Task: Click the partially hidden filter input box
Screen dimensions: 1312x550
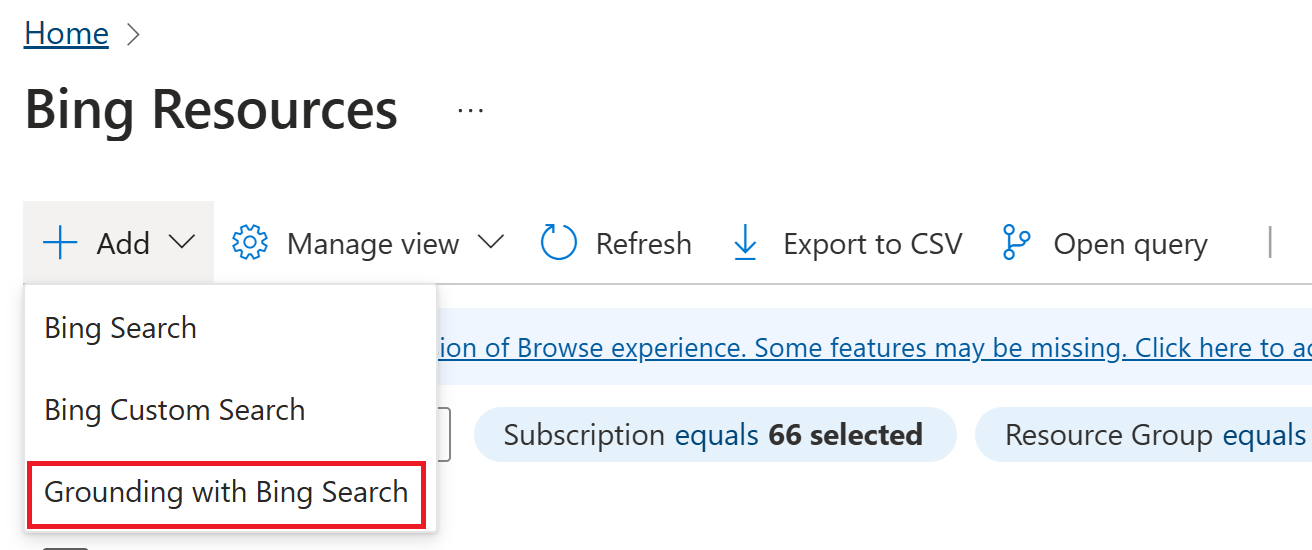Action: [443, 435]
